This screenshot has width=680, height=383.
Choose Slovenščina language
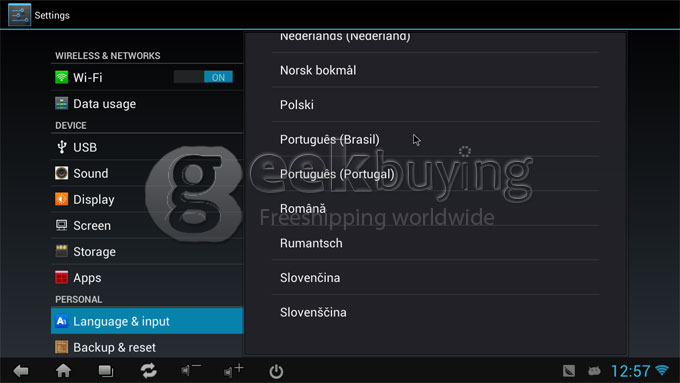436,312
